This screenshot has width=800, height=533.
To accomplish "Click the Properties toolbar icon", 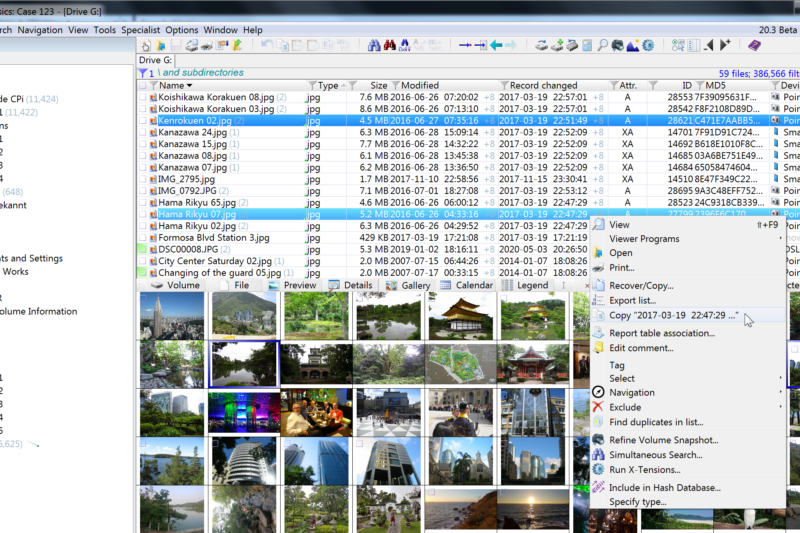I will pos(222,45).
